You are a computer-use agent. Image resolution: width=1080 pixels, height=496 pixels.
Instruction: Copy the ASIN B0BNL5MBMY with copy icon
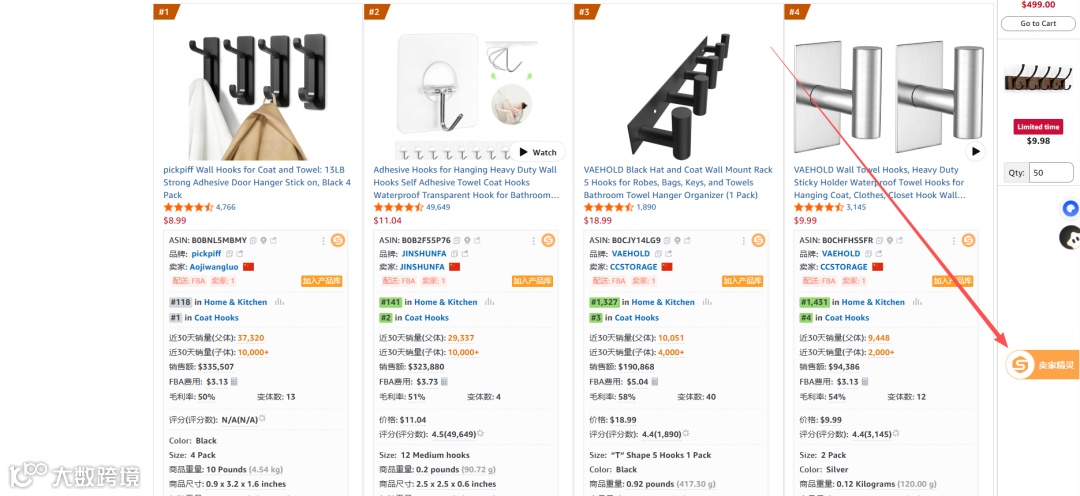253,240
